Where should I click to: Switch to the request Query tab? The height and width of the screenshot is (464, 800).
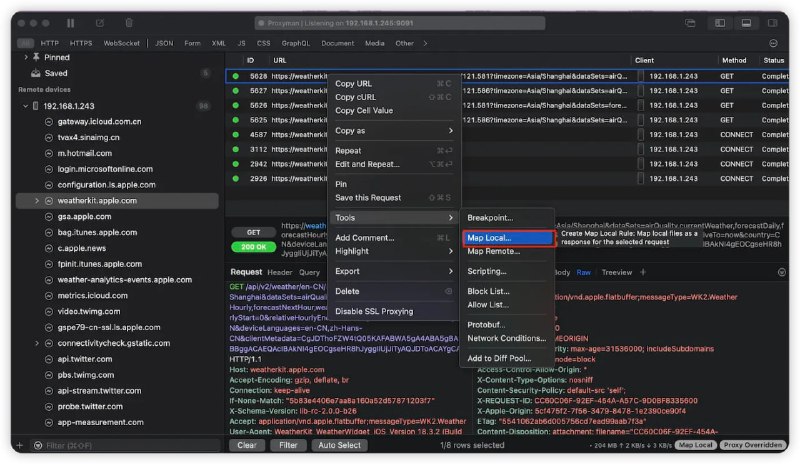coord(309,273)
